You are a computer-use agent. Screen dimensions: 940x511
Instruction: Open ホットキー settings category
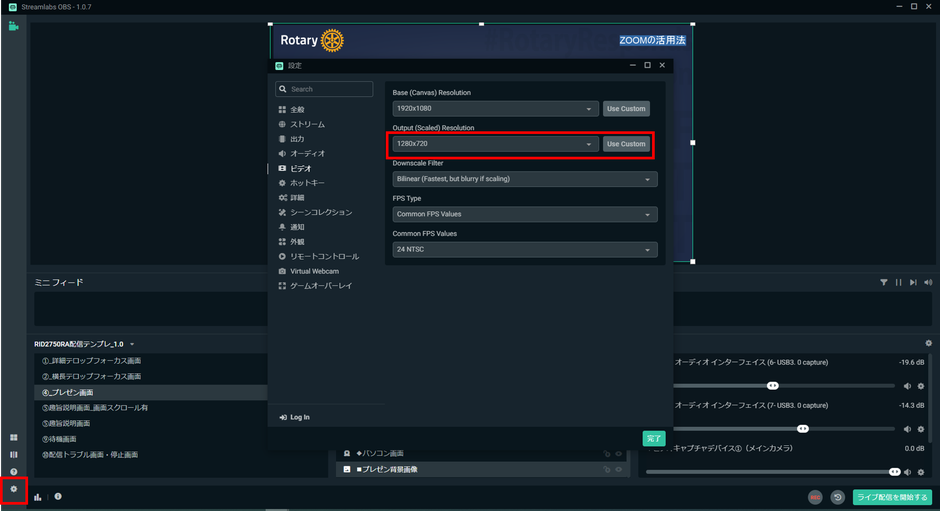click(307, 183)
